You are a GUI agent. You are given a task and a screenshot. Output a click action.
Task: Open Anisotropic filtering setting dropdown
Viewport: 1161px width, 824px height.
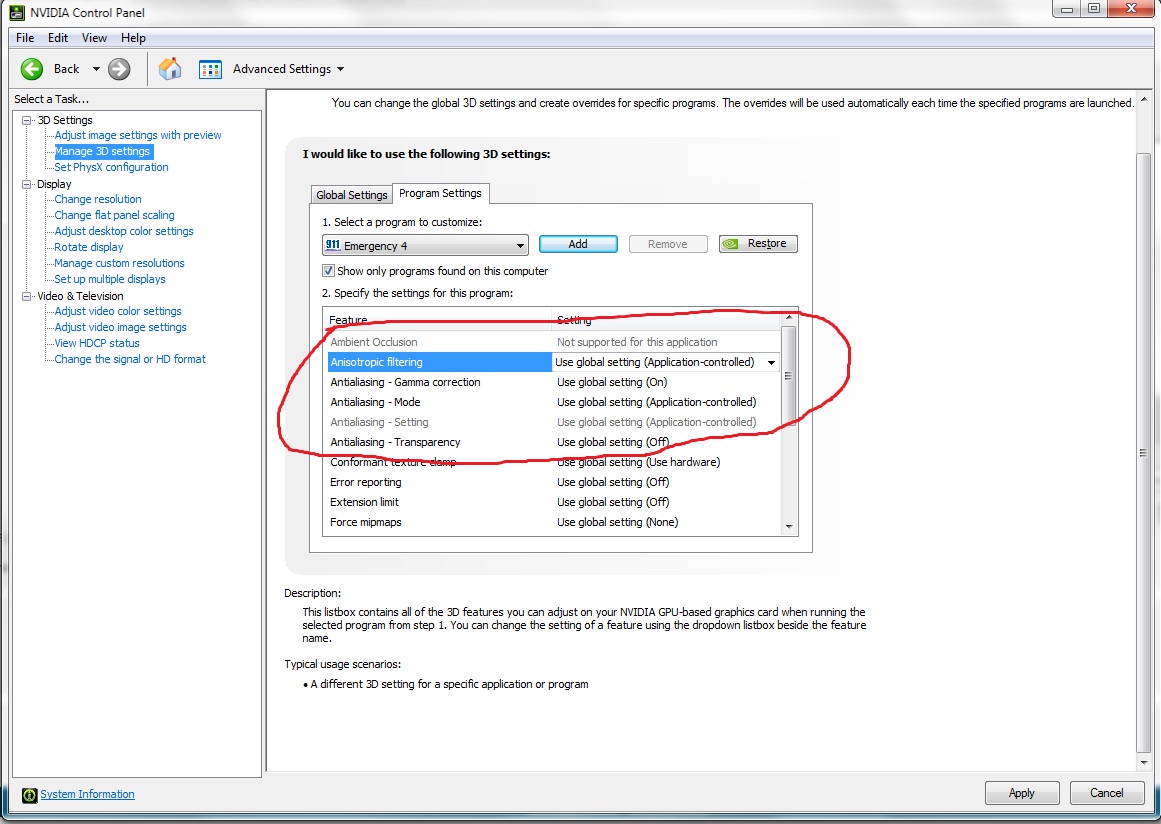771,362
